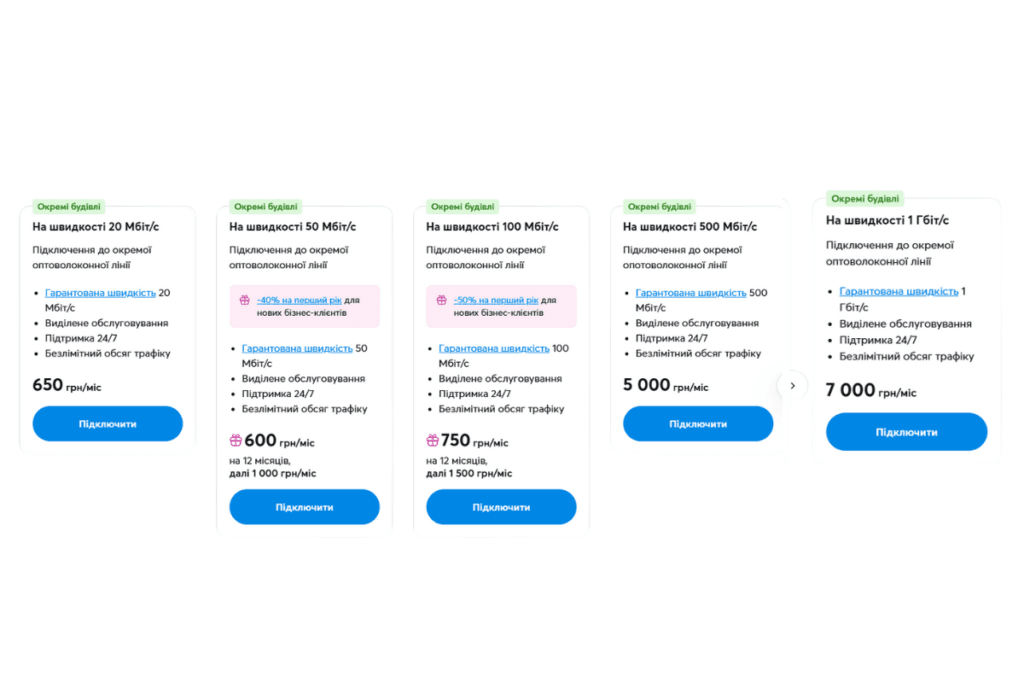Open the -50% на перший рік link
Image resolution: width=1024 pixels, height=683 pixels.
click(496, 300)
